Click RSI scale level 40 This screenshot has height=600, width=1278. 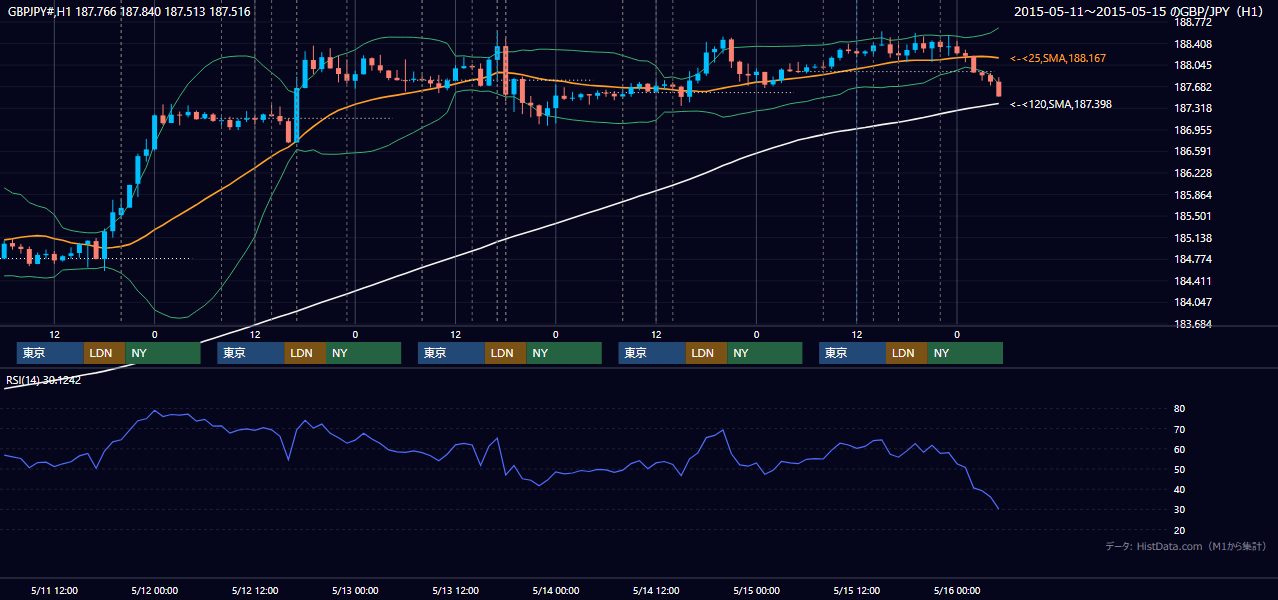(1179, 489)
